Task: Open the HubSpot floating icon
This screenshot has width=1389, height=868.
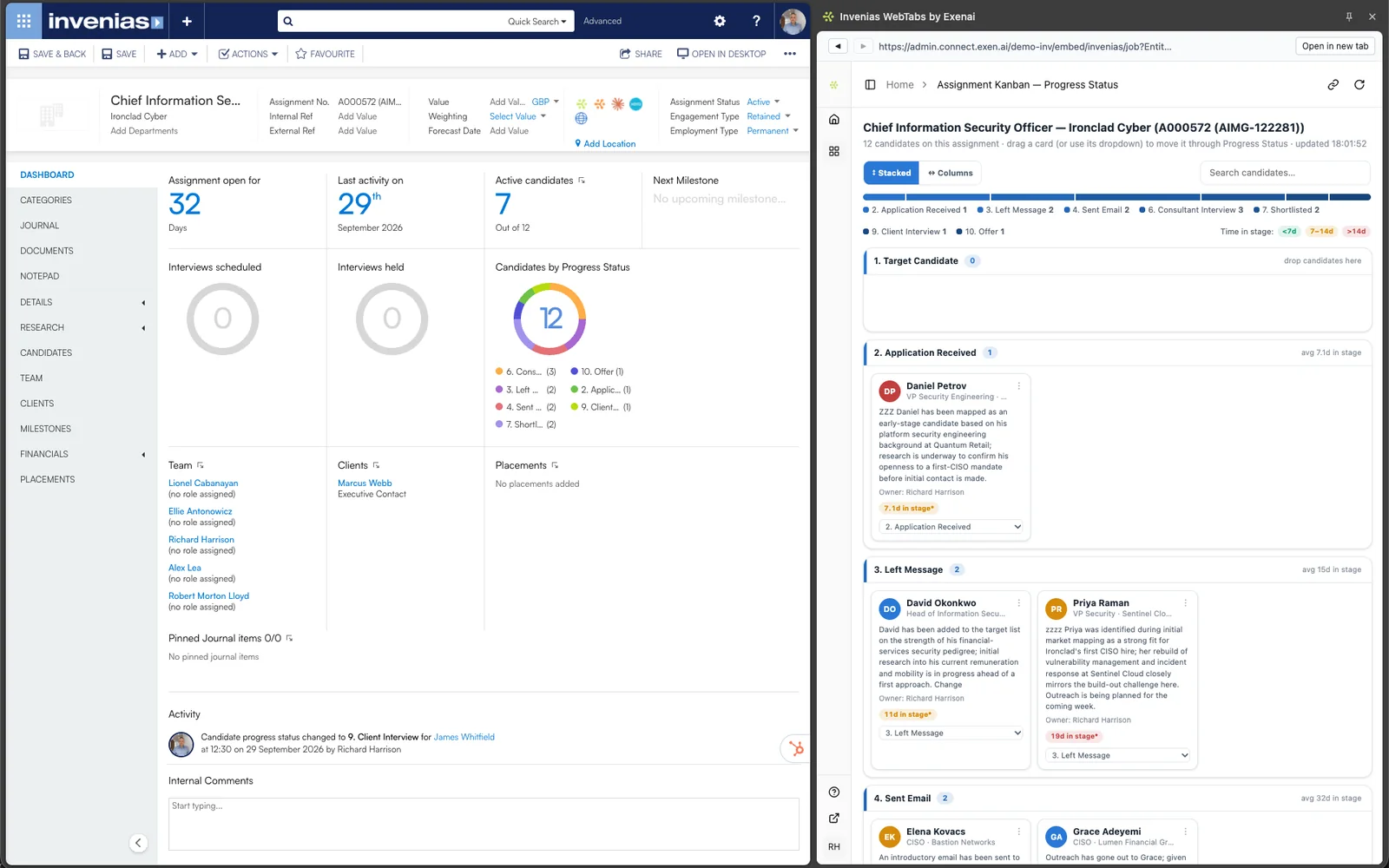Action: coord(795,748)
